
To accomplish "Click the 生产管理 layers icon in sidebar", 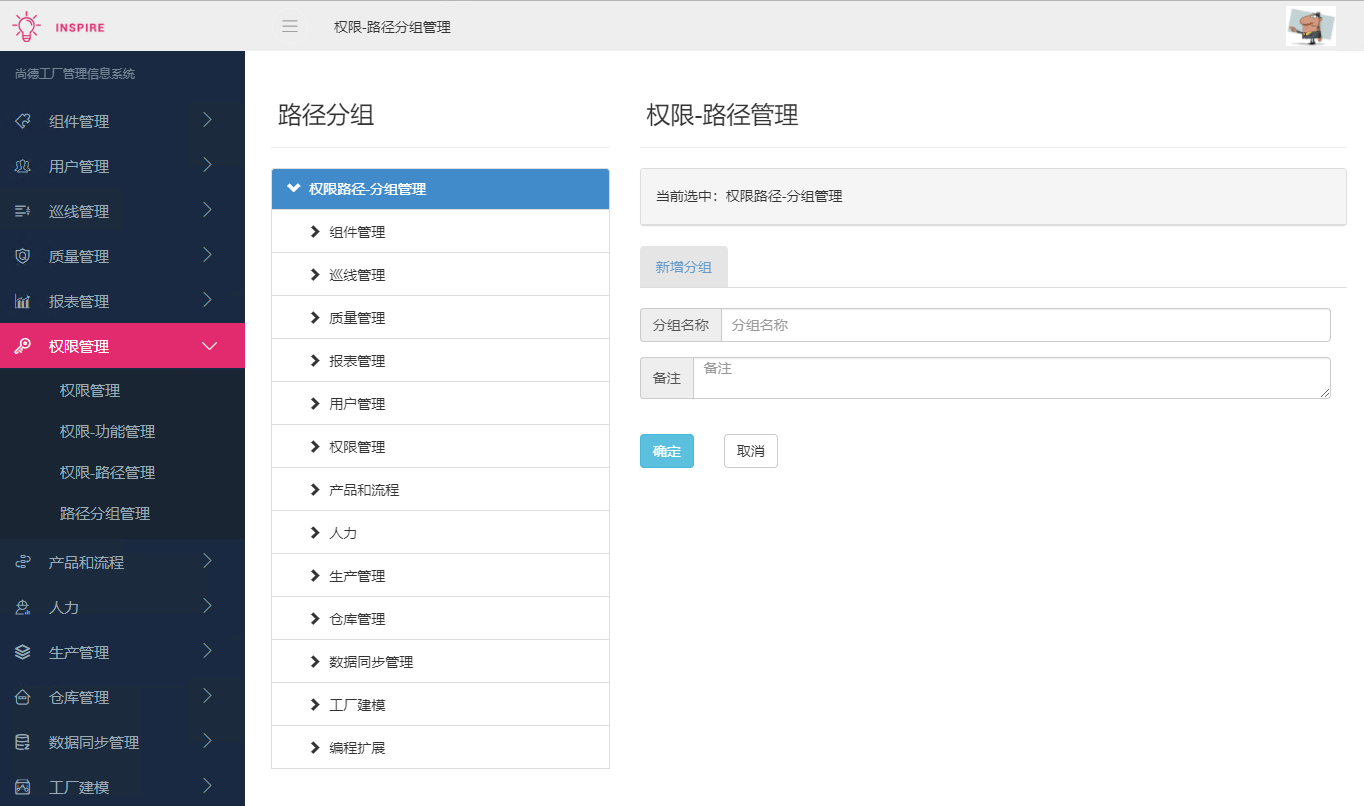I will [x=22, y=652].
